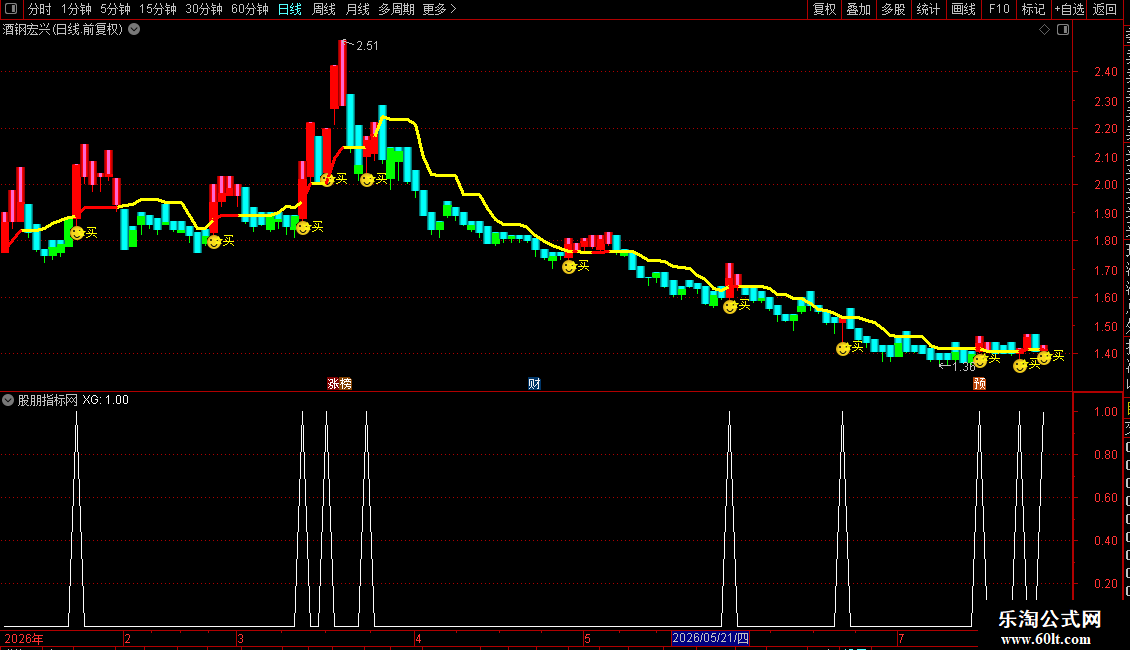Click the 叠加 overlay button
Image resolution: width=1130 pixels, height=650 pixels.
tap(858, 9)
